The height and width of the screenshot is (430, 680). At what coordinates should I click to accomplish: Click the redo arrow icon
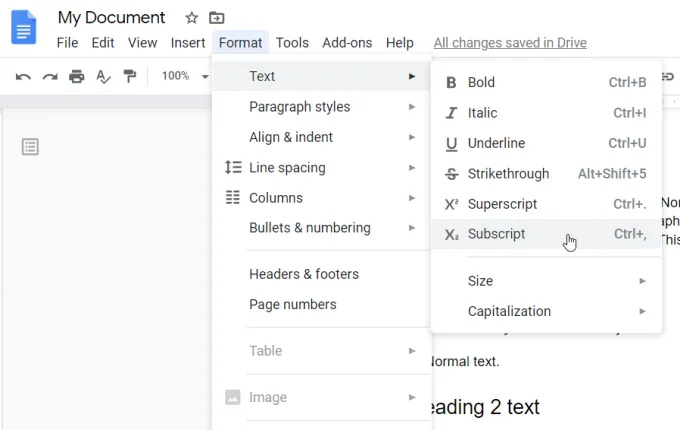click(x=49, y=76)
